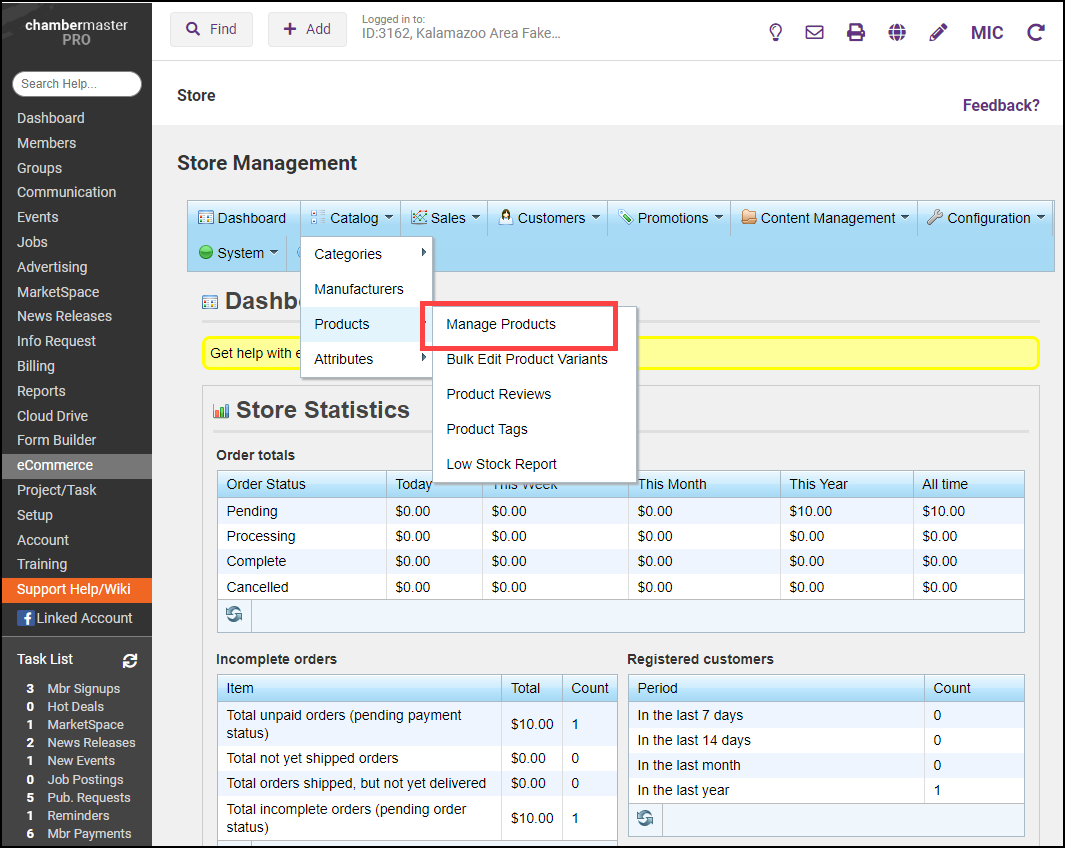Click the printer icon
Screen dimensions: 1065x848
(856, 32)
